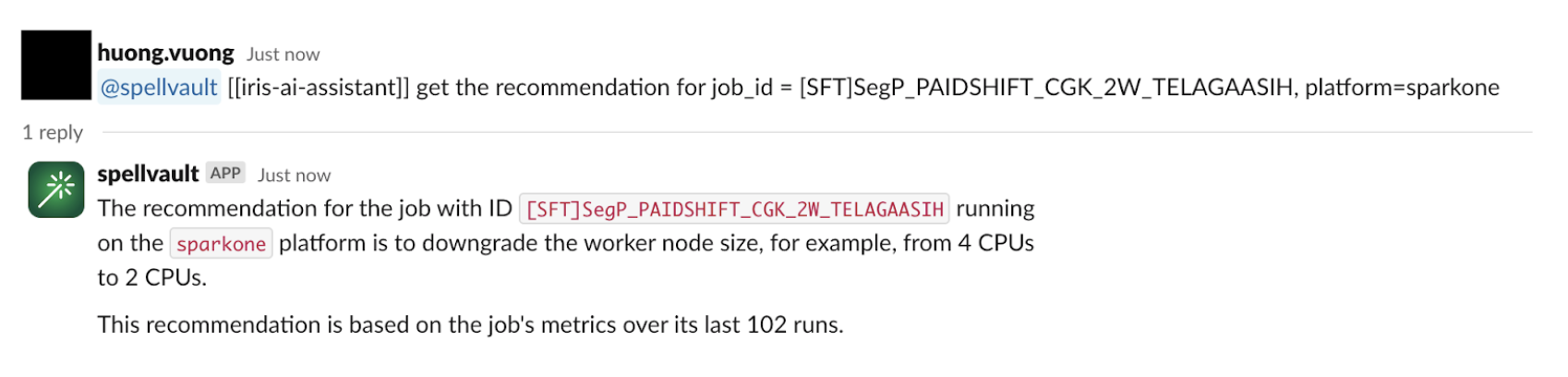The image size is (1568, 377).
Task: Click the red job ID code snippet
Action: pyautogui.click(x=735, y=209)
